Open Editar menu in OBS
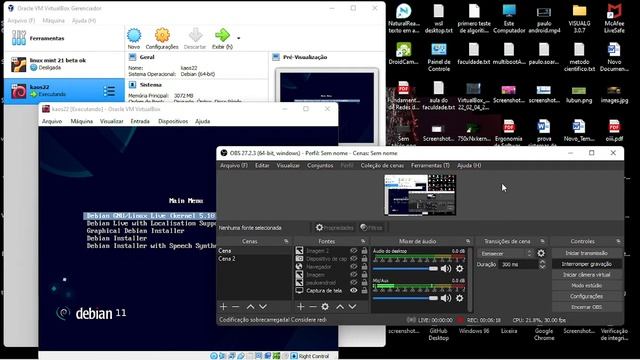The height and width of the screenshot is (360, 640). (x=262, y=165)
